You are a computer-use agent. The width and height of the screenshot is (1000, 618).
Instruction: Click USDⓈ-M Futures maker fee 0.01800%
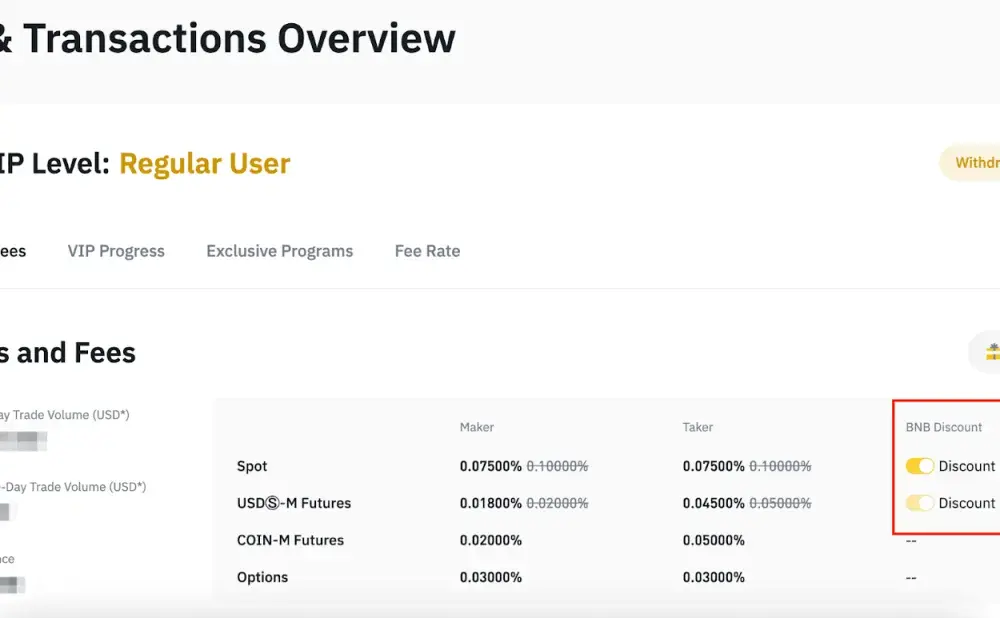tap(490, 503)
